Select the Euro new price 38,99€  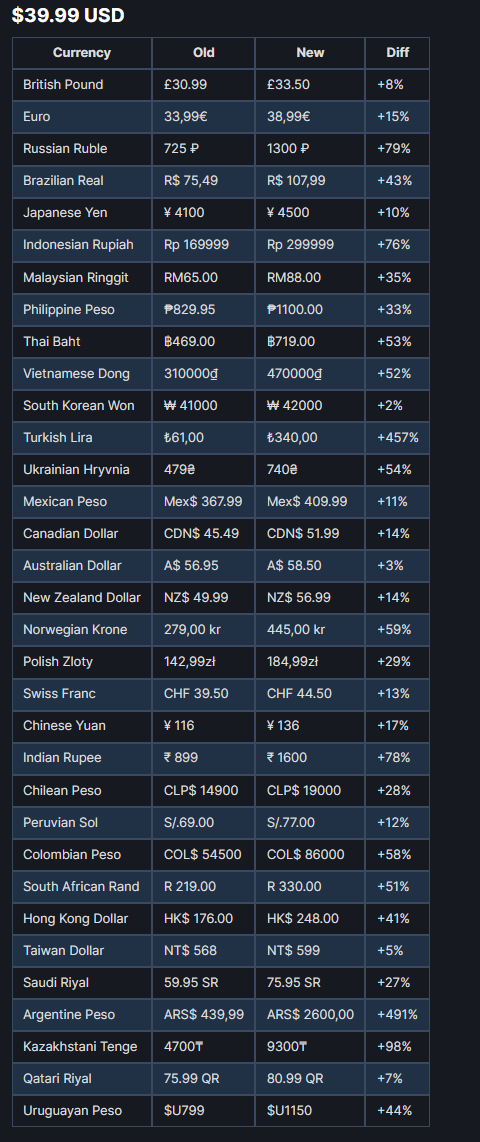[289, 117]
